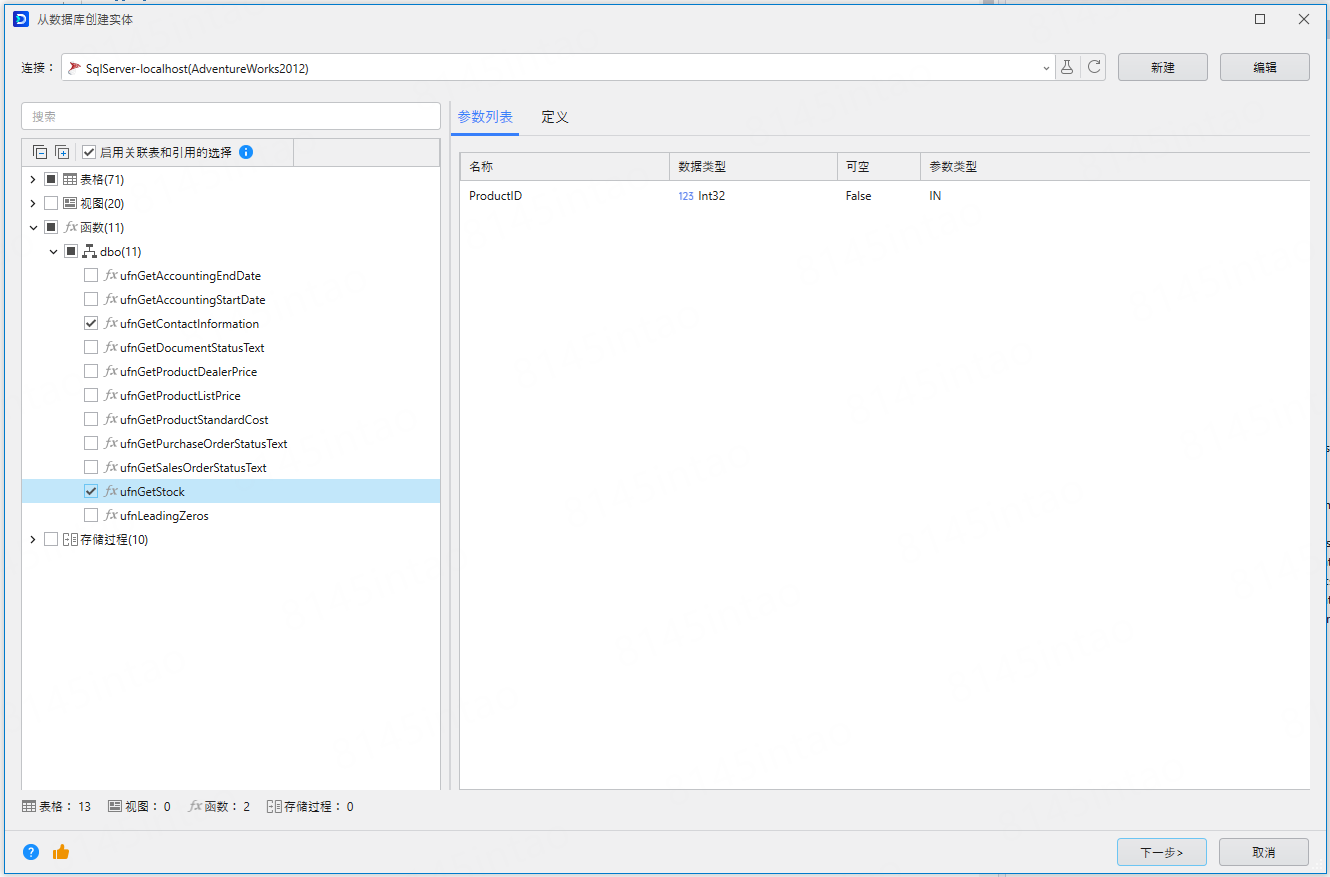The image size is (1330, 877).
Task: Click the 下一步> button
Action: click(x=1161, y=852)
